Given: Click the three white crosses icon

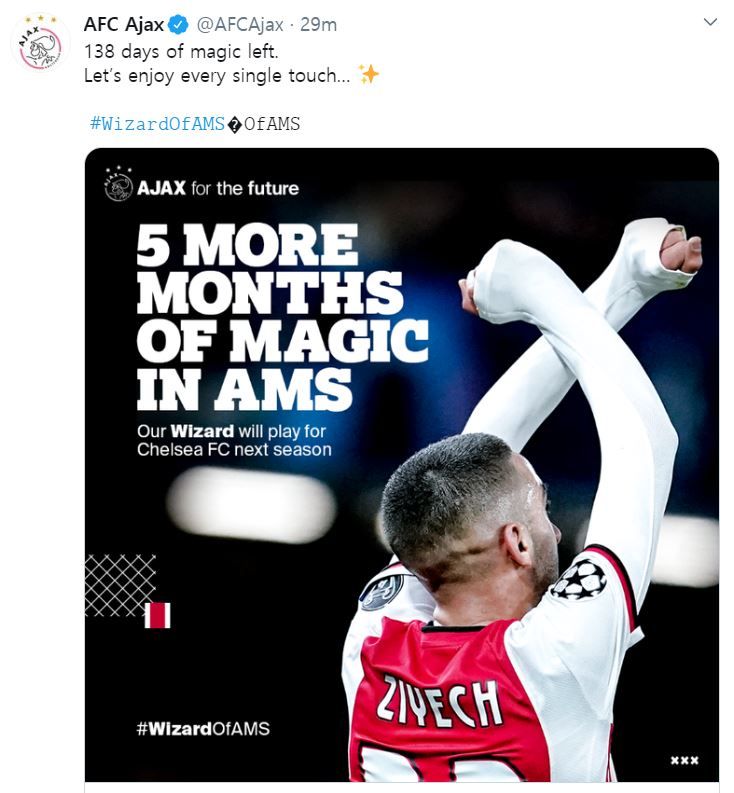Looking at the screenshot, I should [x=684, y=760].
